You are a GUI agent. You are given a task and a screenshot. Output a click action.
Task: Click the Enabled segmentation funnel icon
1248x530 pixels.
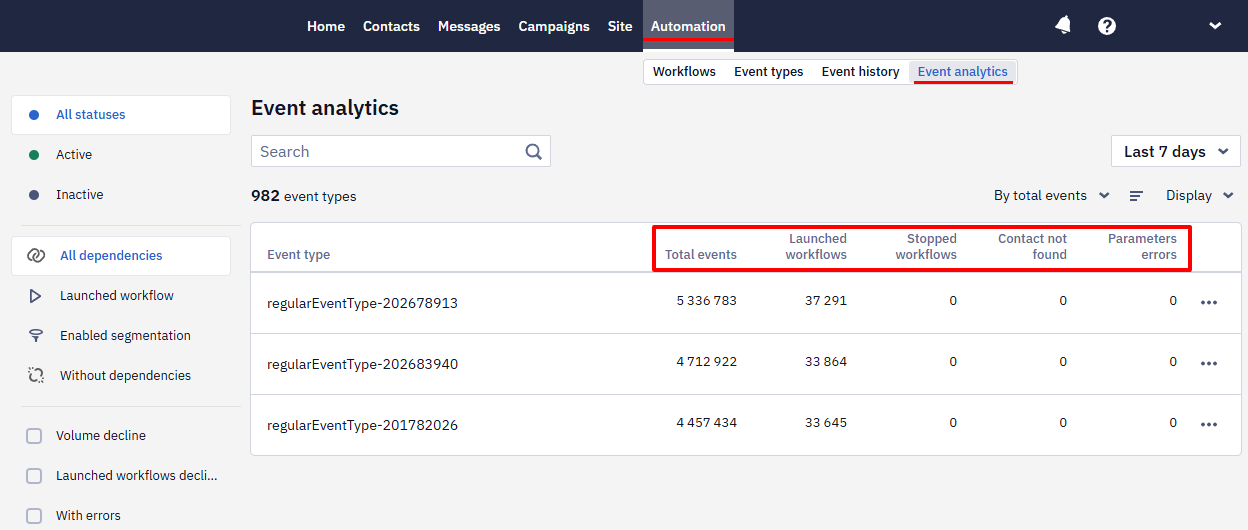[35, 336]
